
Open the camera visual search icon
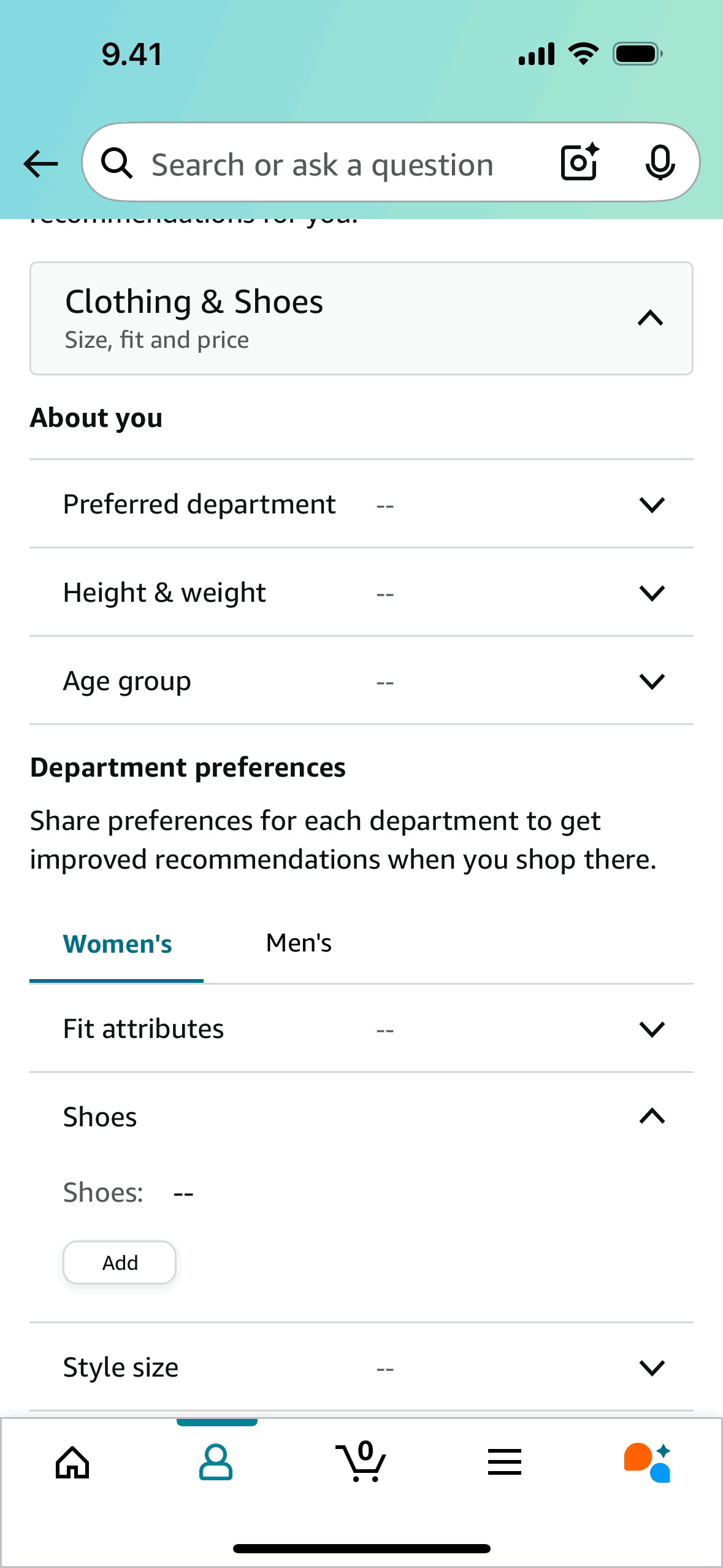577,163
